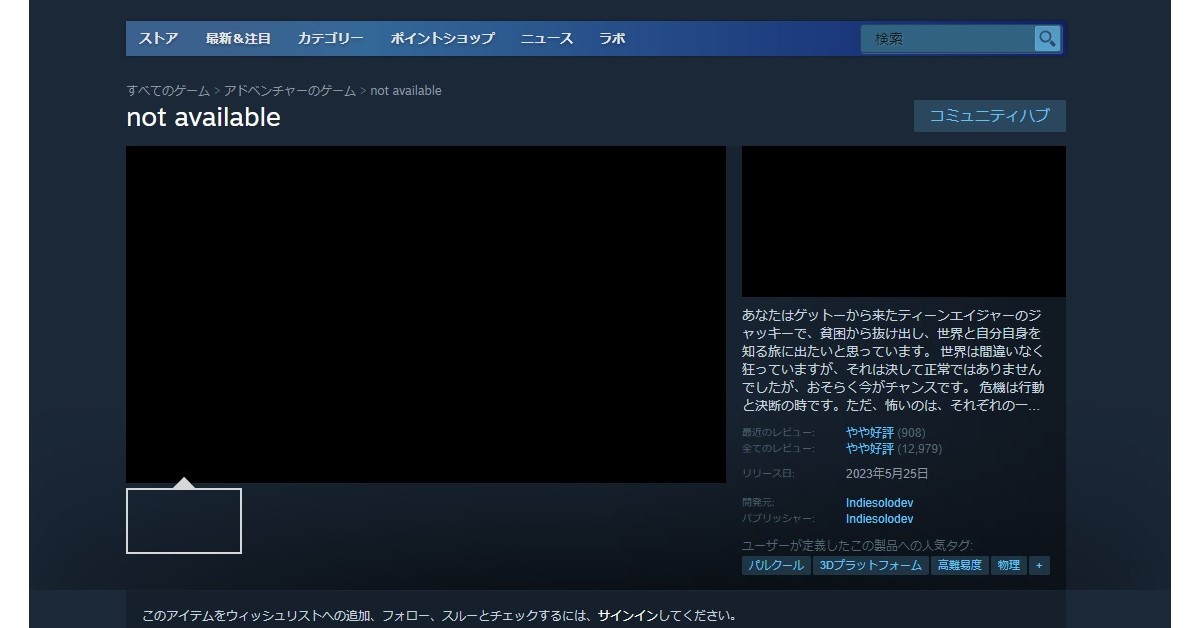The width and height of the screenshot is (1200, 628).
Task: Open the developer Indiesolodev link
Action: [x=879, y=503]
